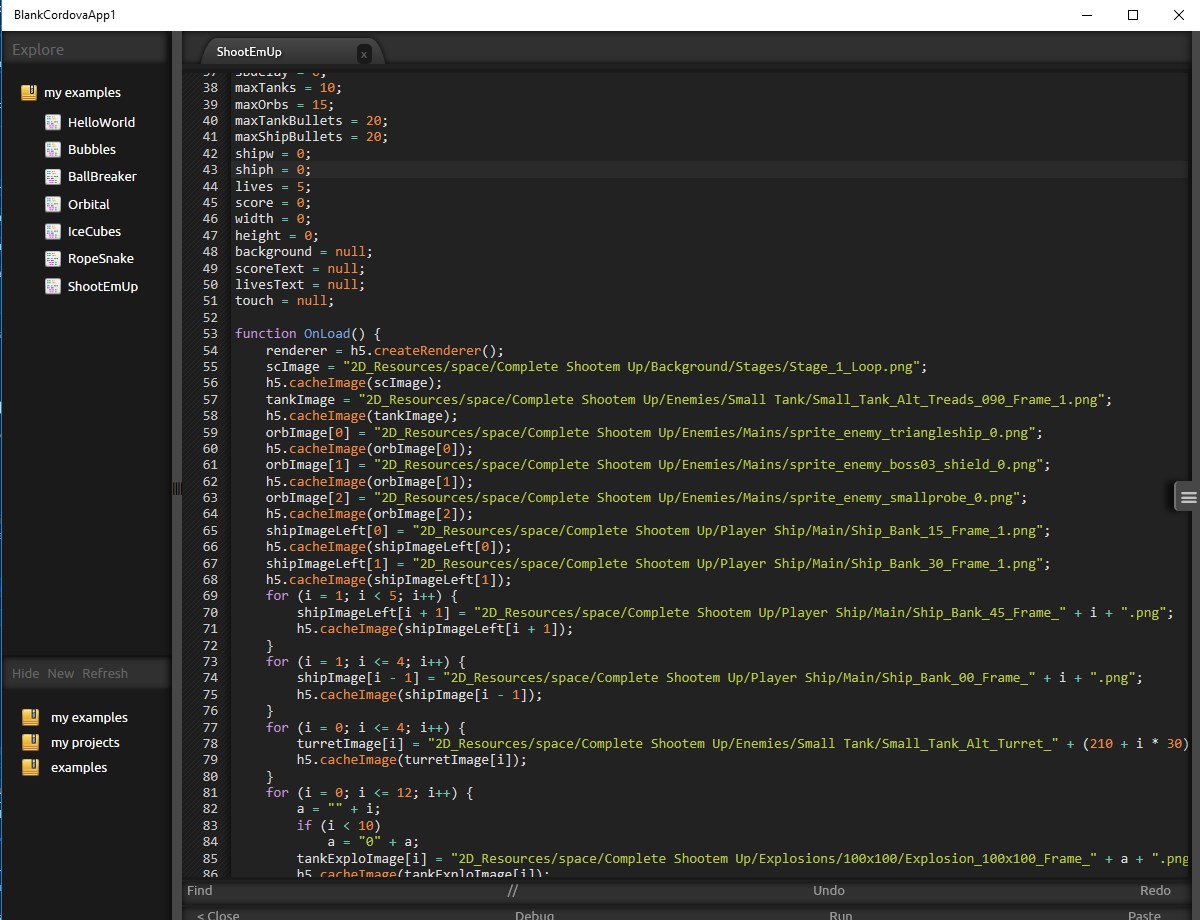
Task: Click Hide in the panel header
Action: 25,673
